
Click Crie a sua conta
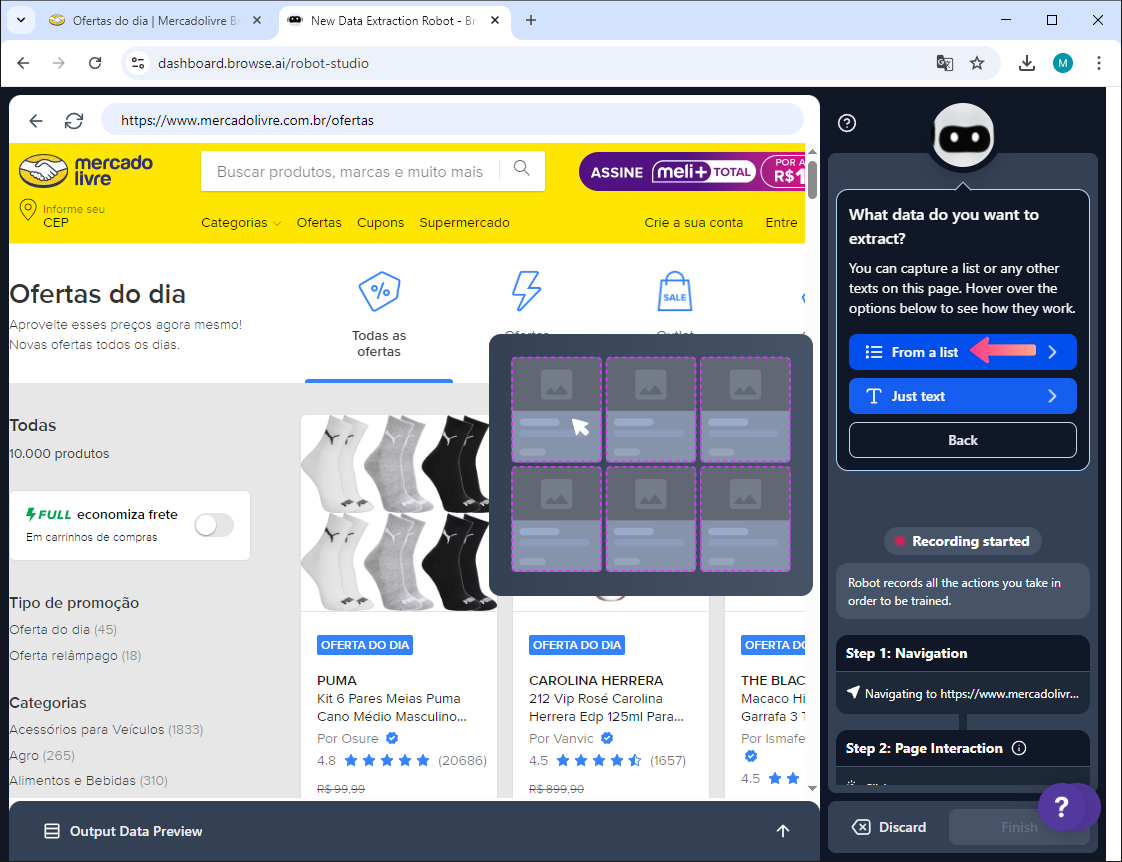point(693,222)
